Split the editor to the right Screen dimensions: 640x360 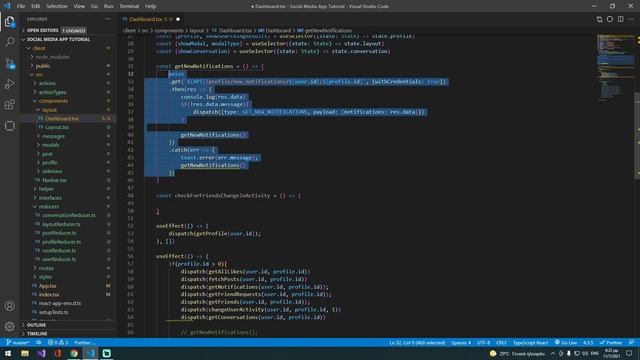coord(620,19)
